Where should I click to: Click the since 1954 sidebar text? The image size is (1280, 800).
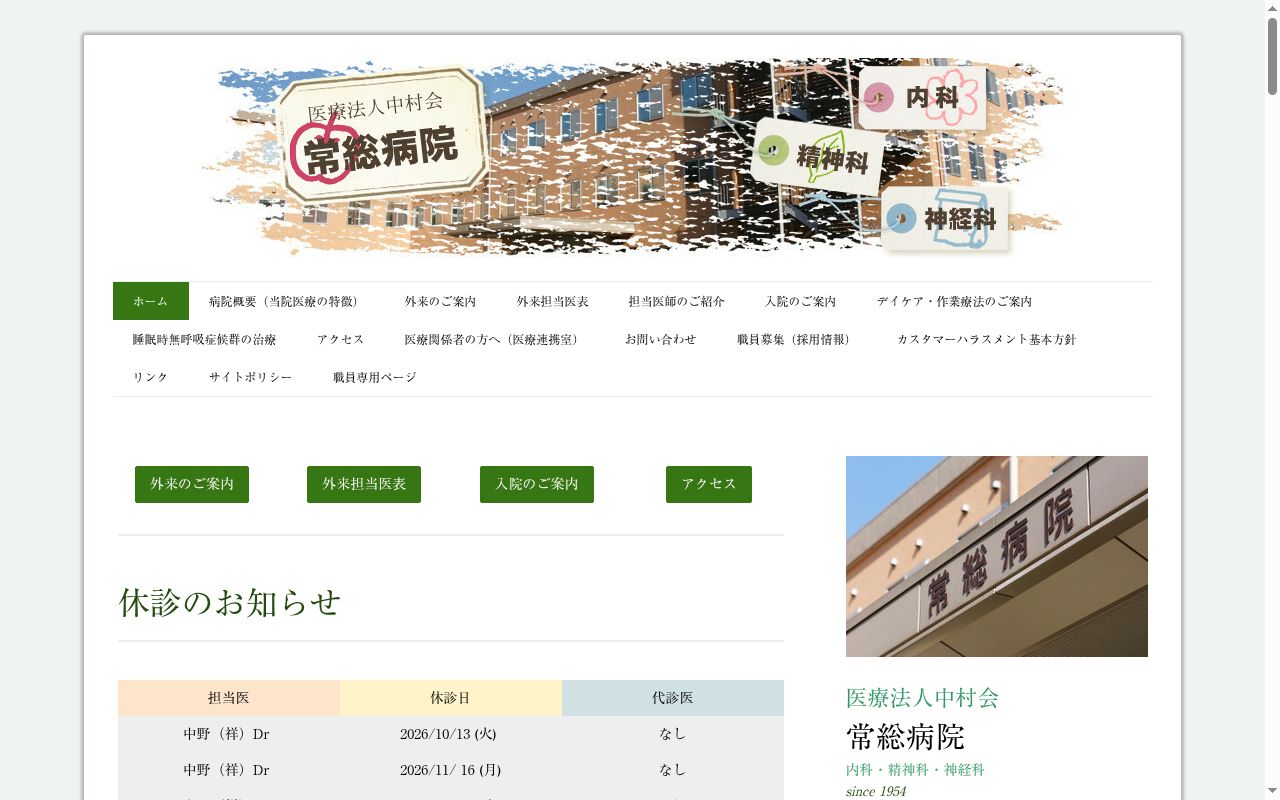pos(876,791)
